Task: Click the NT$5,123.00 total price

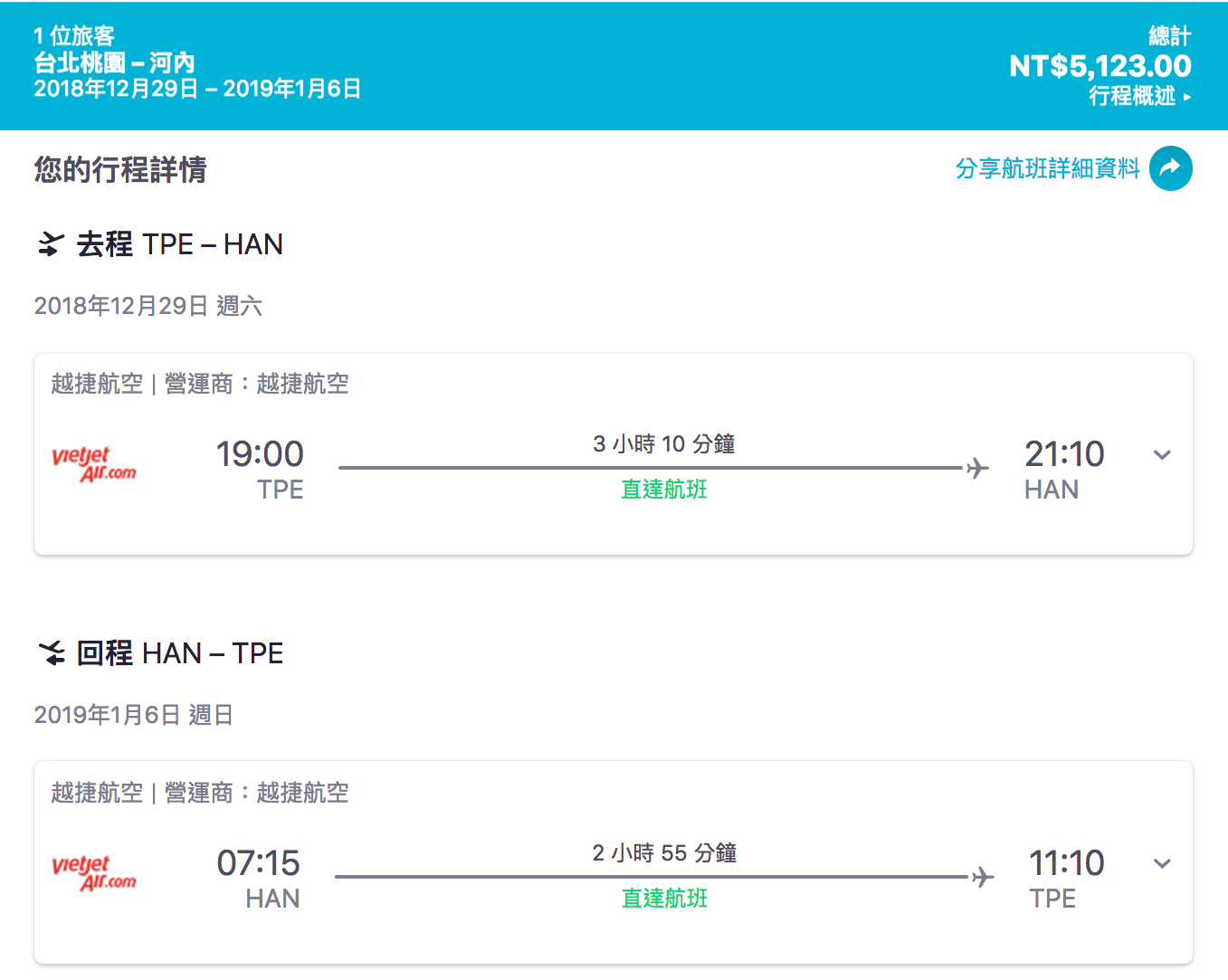Action: pos(1099,66)
